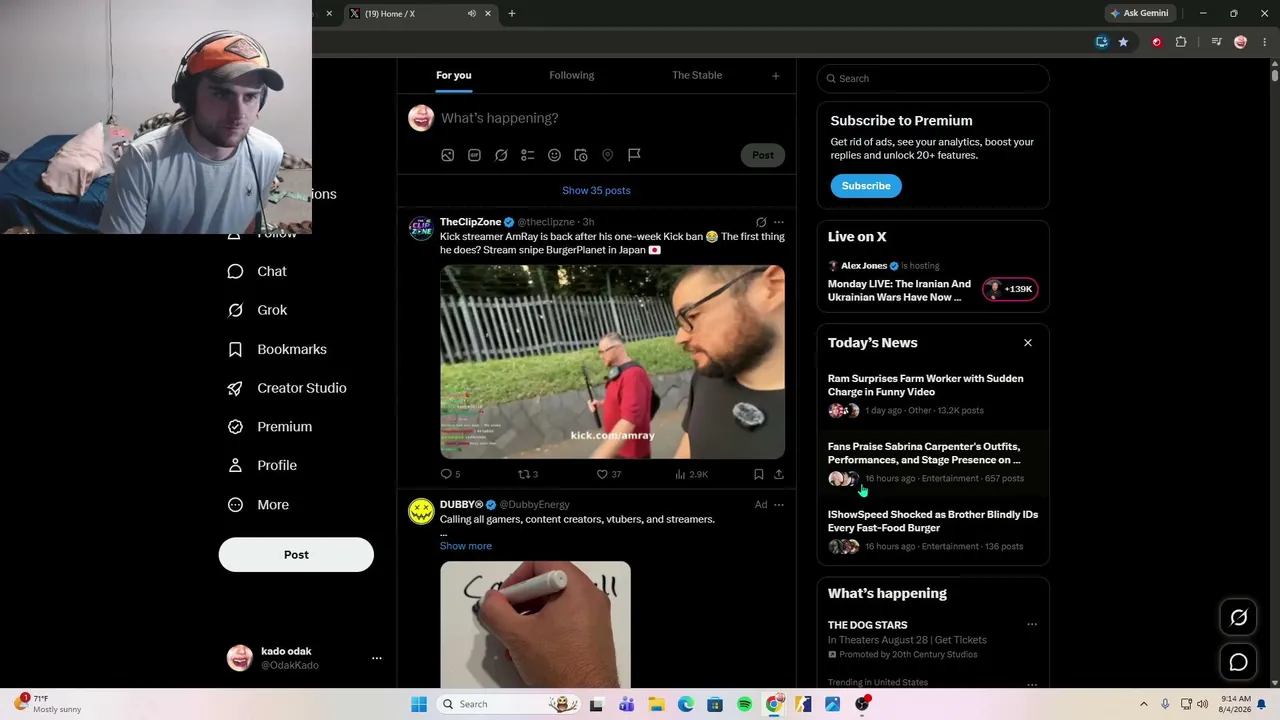
Task: Open the floating chat messages button
Action: 1238,662
